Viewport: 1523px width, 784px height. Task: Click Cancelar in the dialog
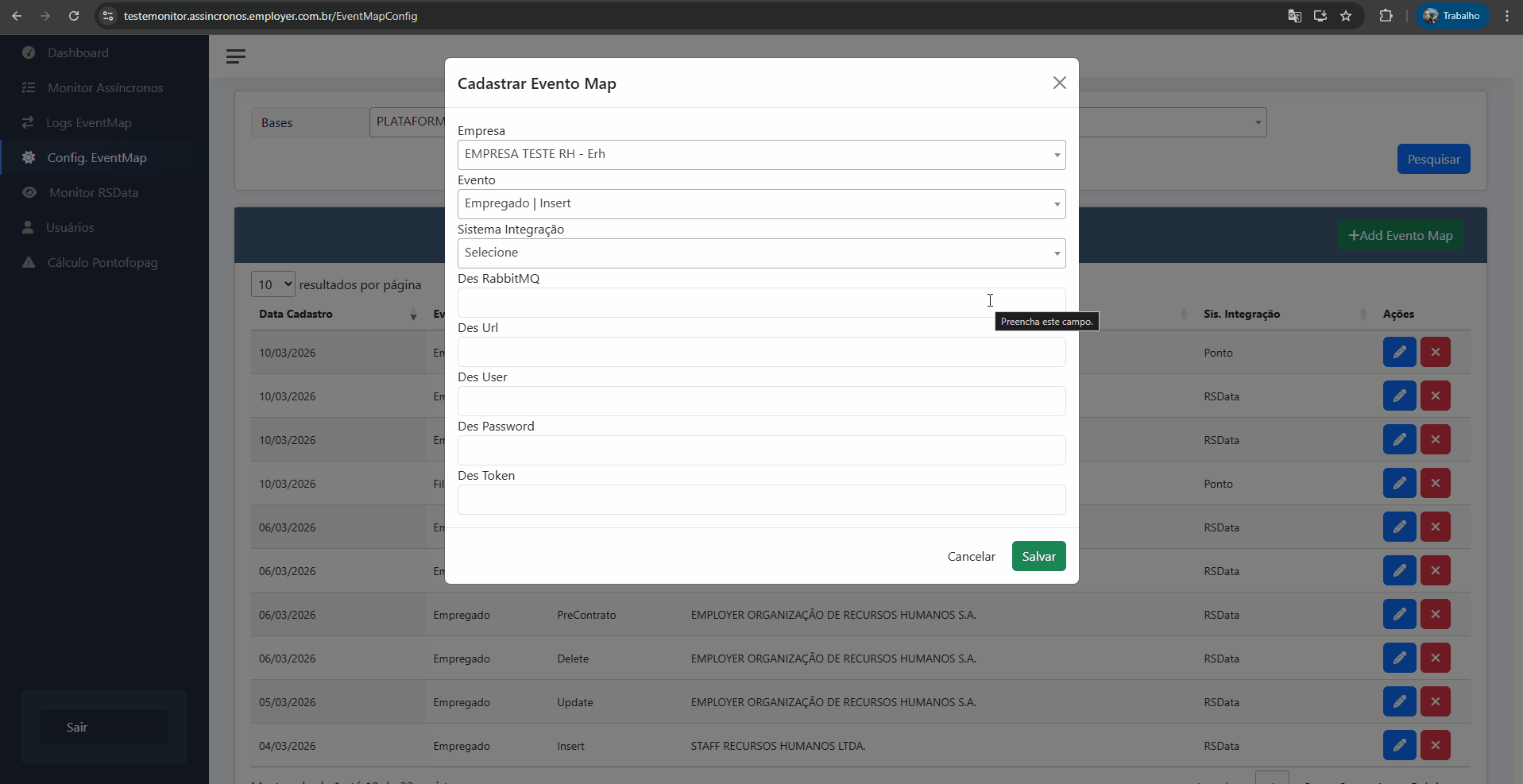971,556
